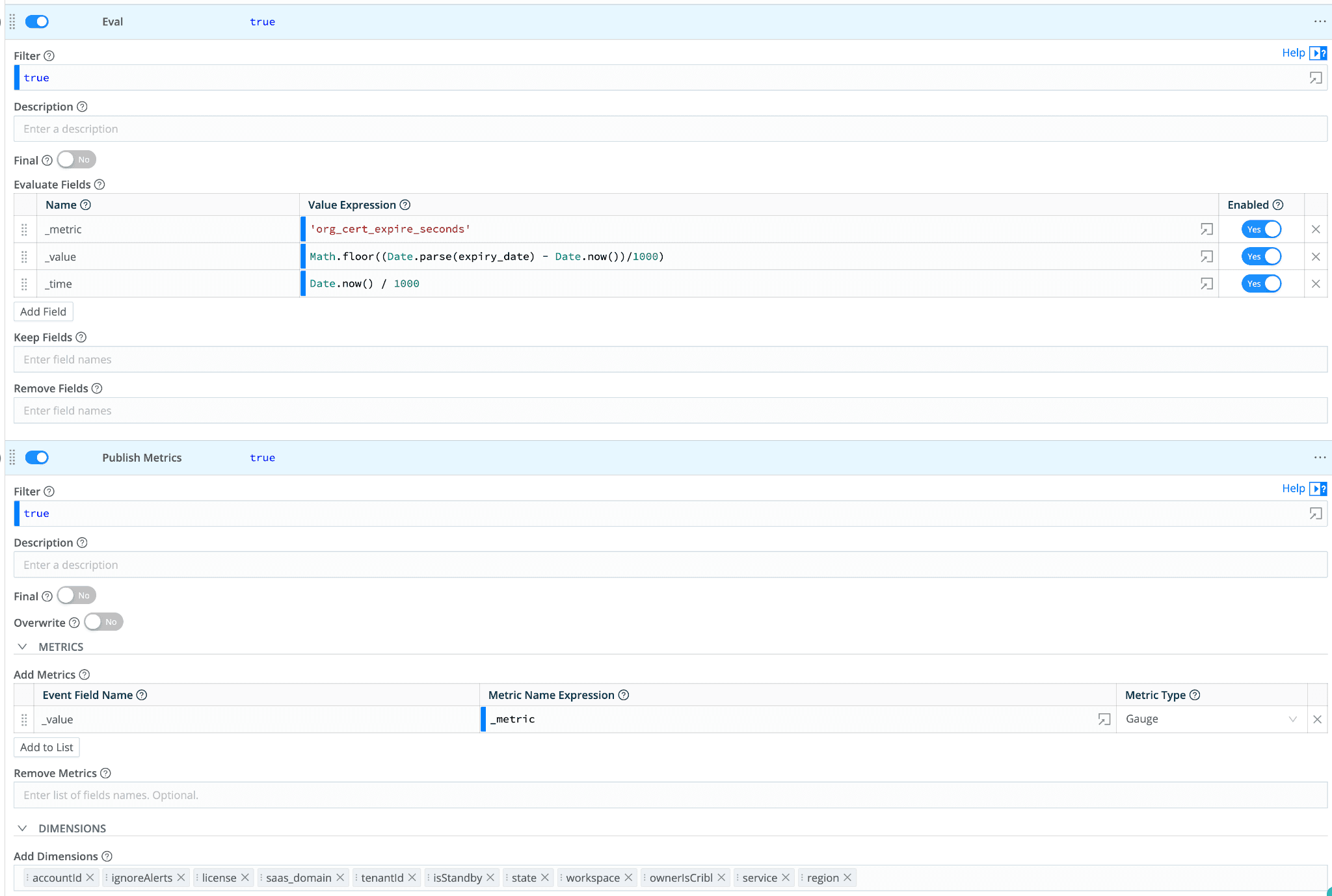Disable the _value evaluate field
The height and width of the screenshot is (896, 1332).
1261,257
